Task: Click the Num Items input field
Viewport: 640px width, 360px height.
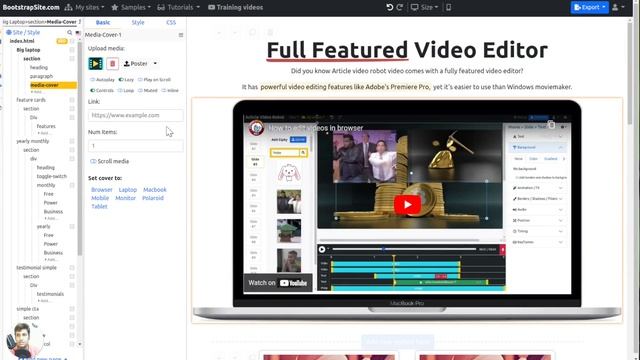Action: pos(136,146)
